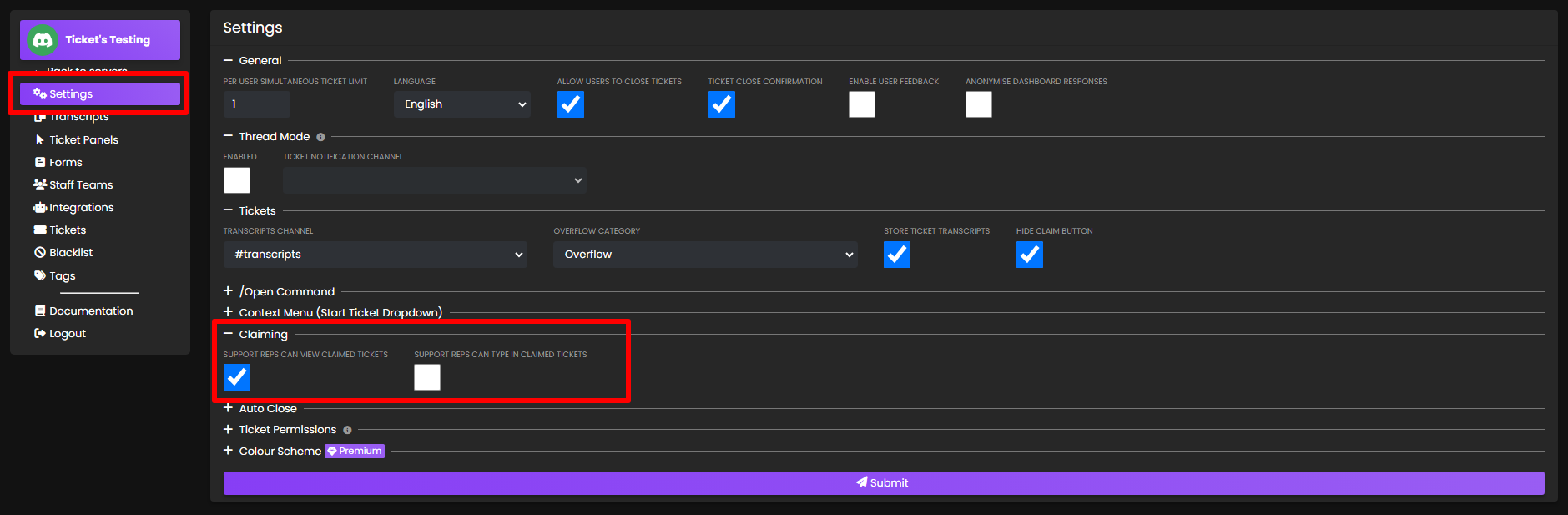Open Settings in the sidebar
The height and width of the screenshot is (515, 1568).
point(100,93)
